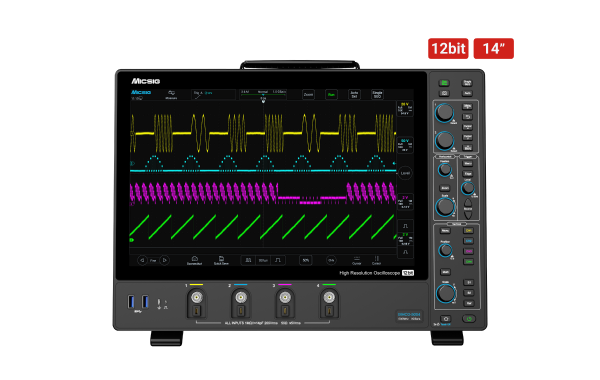Open the cyan channel 2 info panel
This screenshot has width=600, height=380.
coord(404,145)
